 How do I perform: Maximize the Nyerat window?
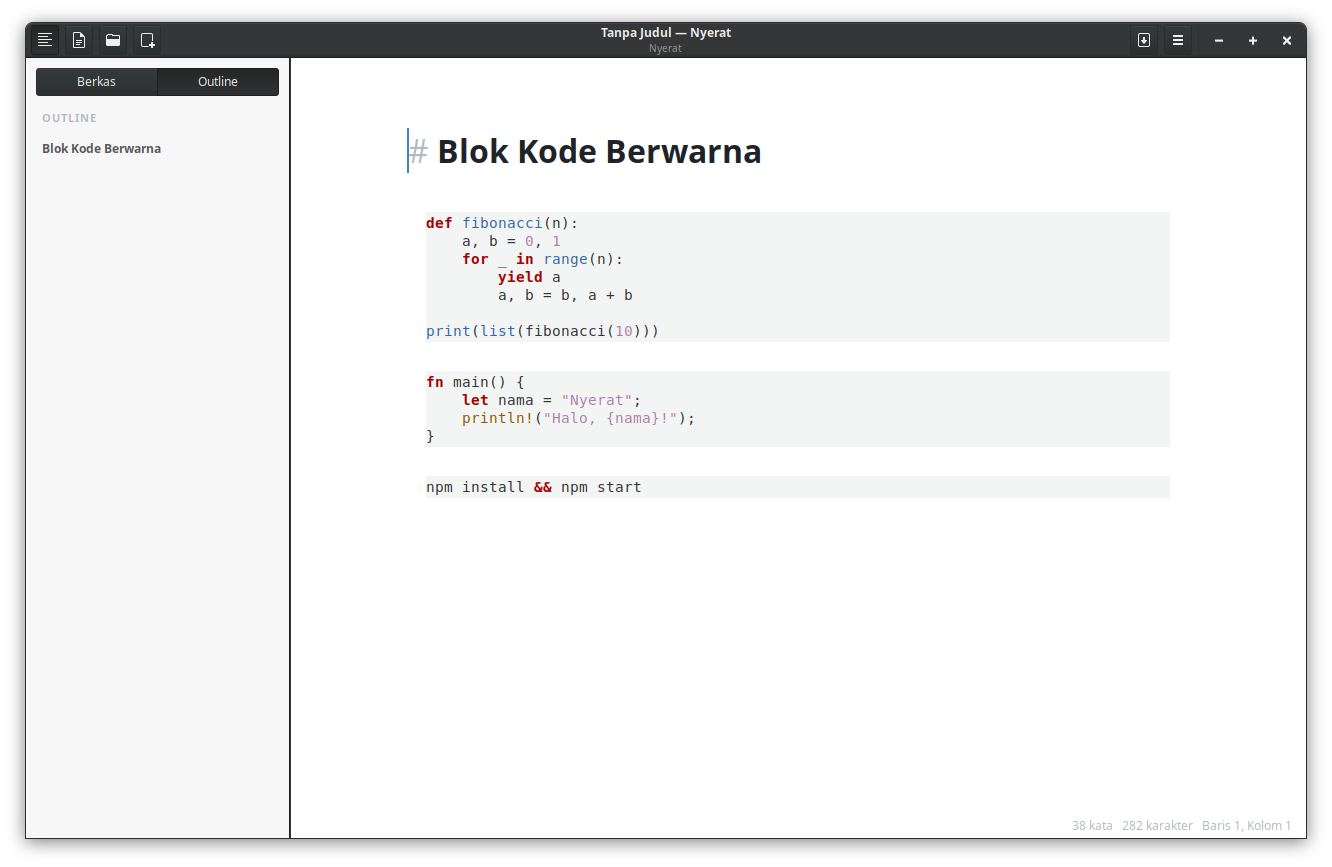(x=1253, y=41)
